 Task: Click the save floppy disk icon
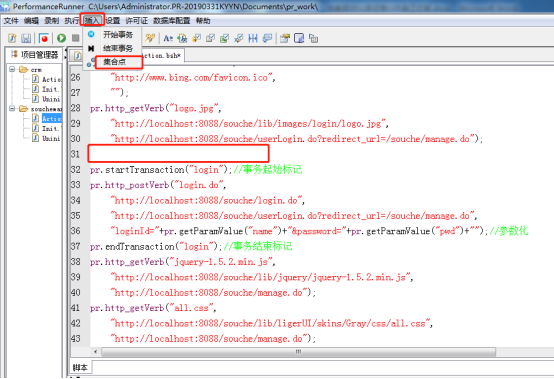tap(26, 38)
